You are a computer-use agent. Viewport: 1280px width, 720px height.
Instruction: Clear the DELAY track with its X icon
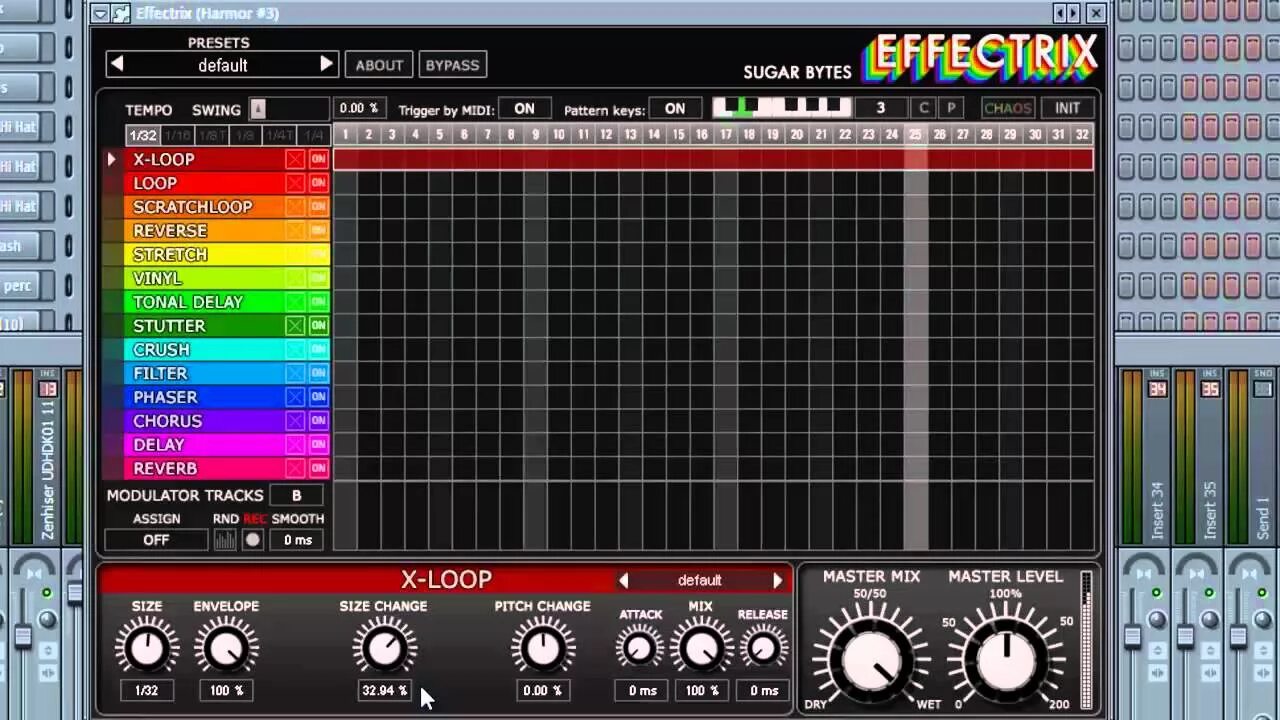(x=295, y=445)
